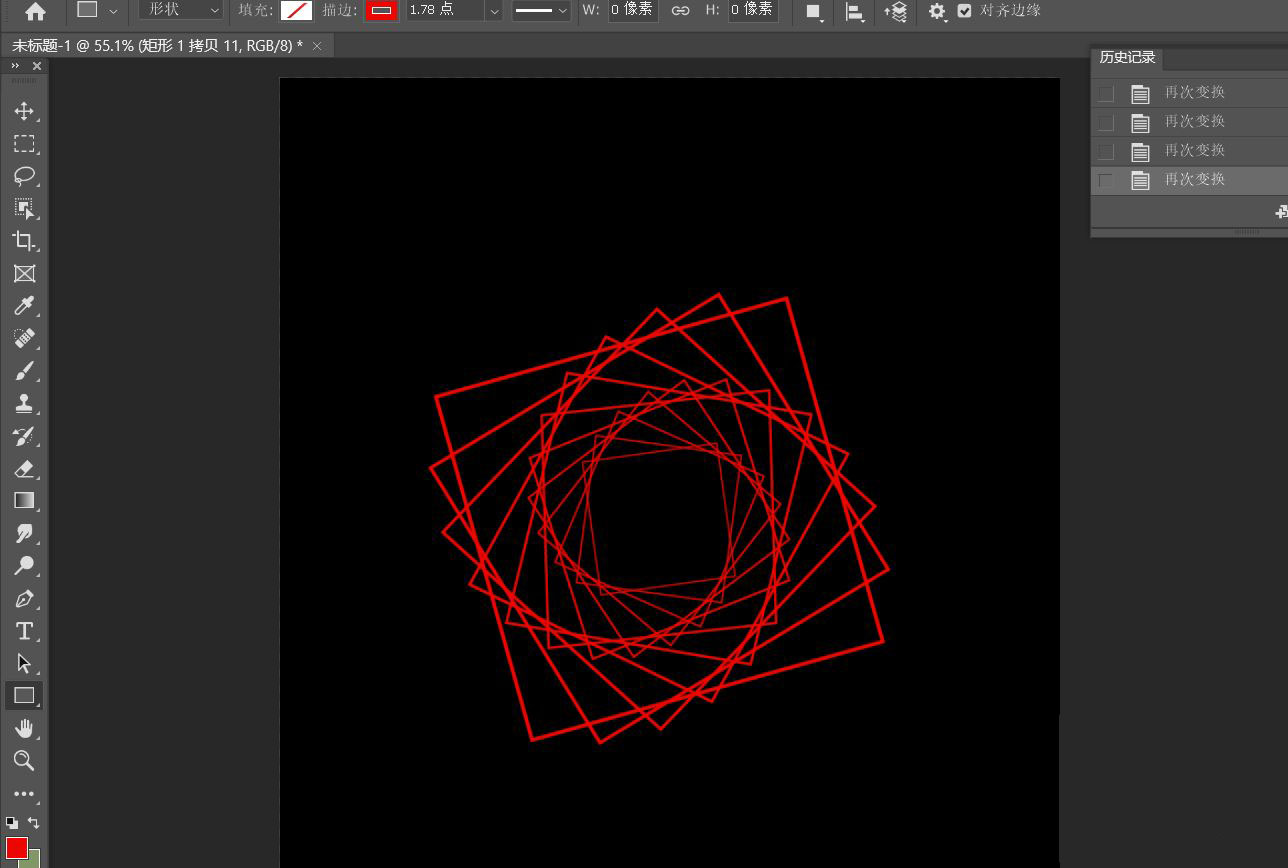
Task: Click the H height input field
Action: point(753,10)
